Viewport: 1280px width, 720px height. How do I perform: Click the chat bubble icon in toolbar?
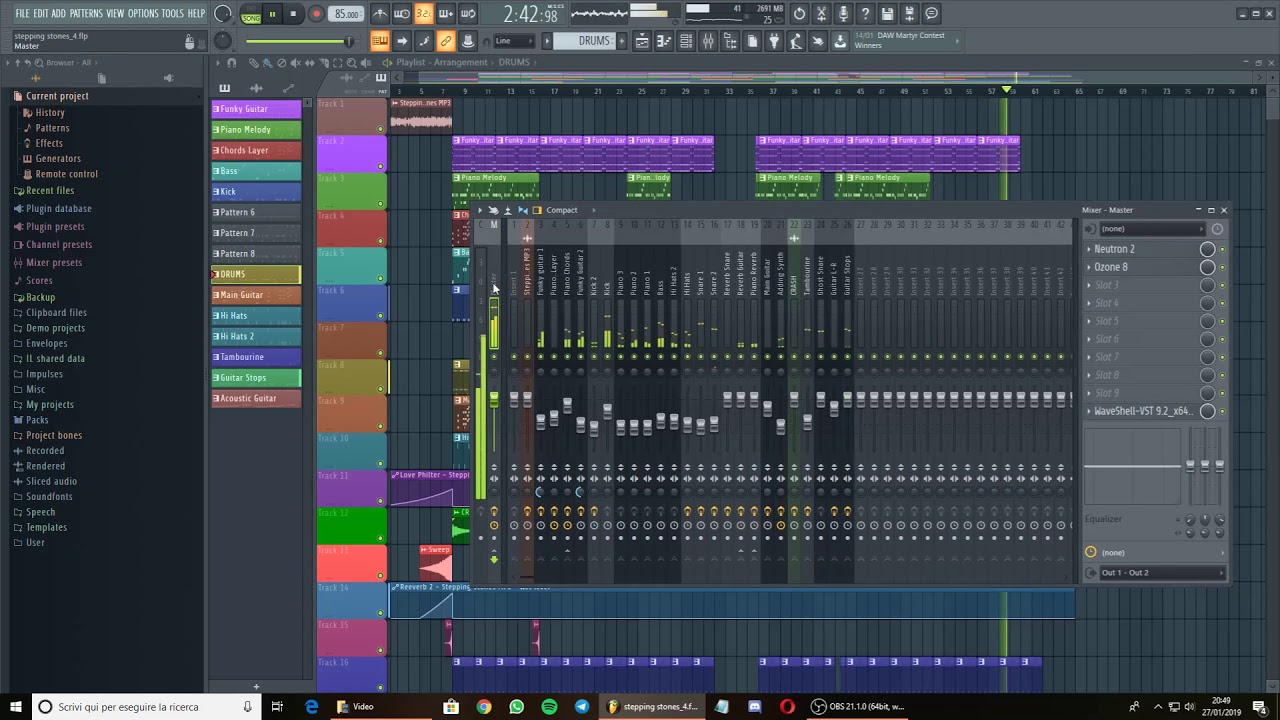[931, 14]
